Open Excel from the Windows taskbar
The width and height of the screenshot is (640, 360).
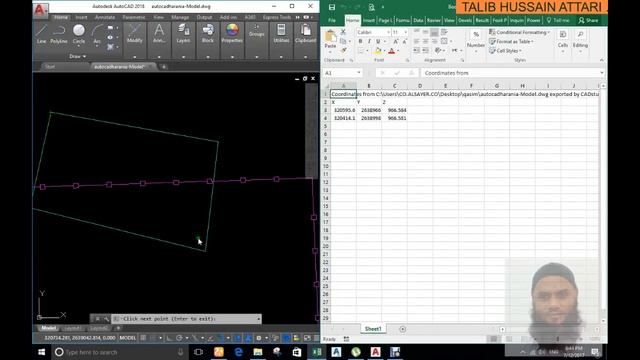click(x=317, y=352)
